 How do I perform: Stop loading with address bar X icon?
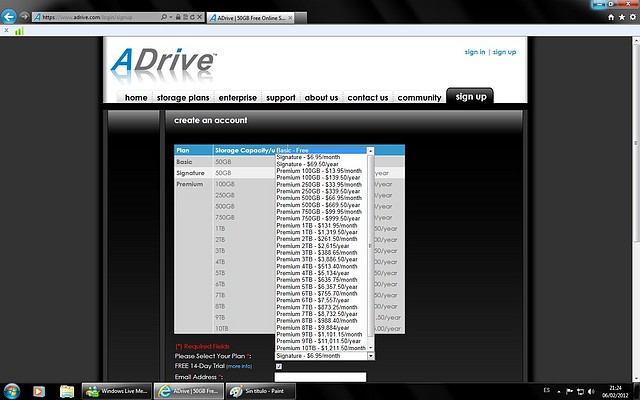(200, 17)
